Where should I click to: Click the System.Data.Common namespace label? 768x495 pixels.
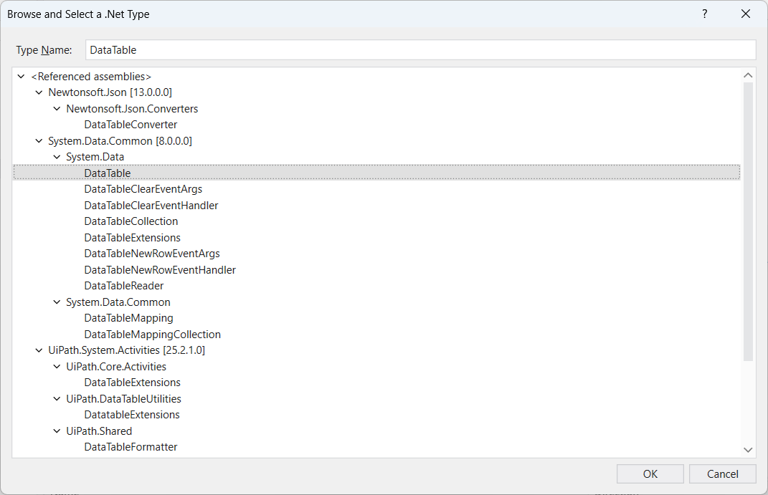click(118, 302)
